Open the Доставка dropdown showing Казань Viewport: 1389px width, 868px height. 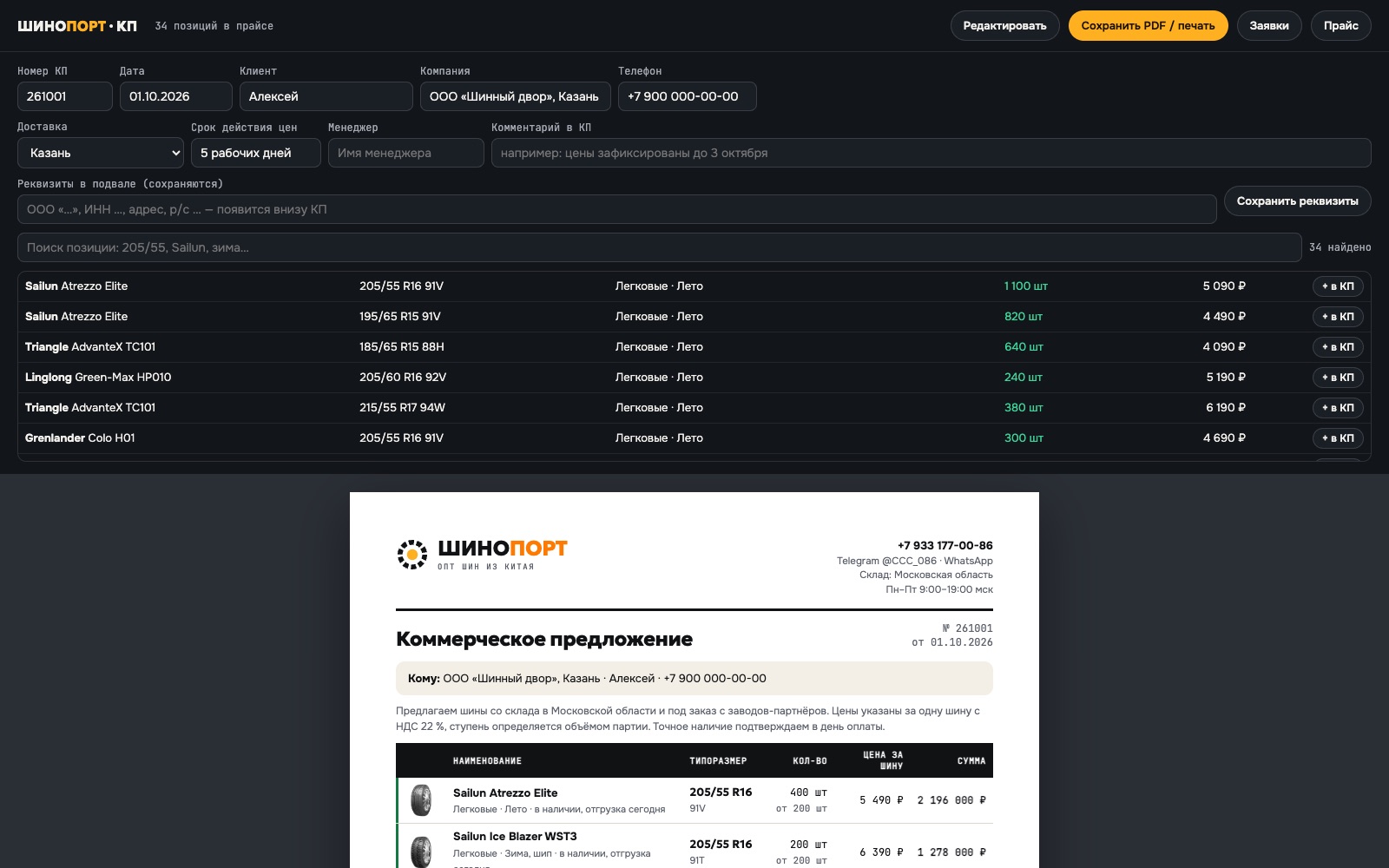coord(101,153)
